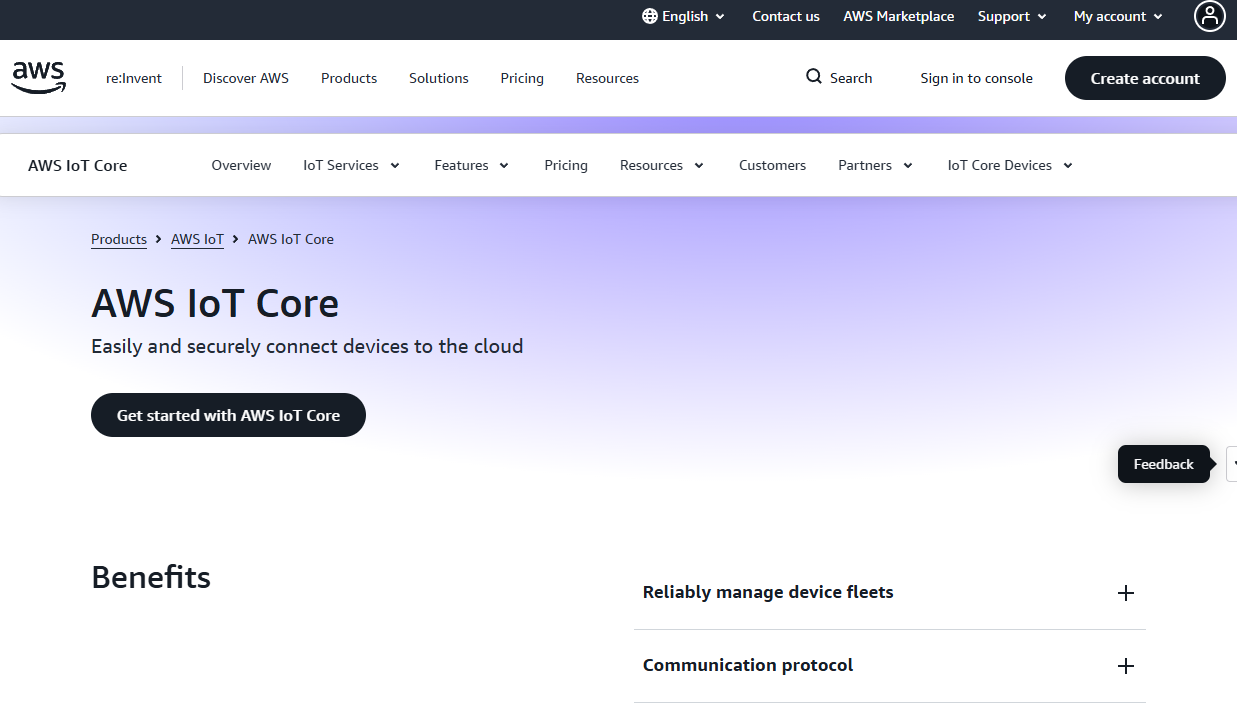The width and height of the screenshot is (1237, 711).
Task: Click the tagline about connecting devices
Action: pos(307,346)
